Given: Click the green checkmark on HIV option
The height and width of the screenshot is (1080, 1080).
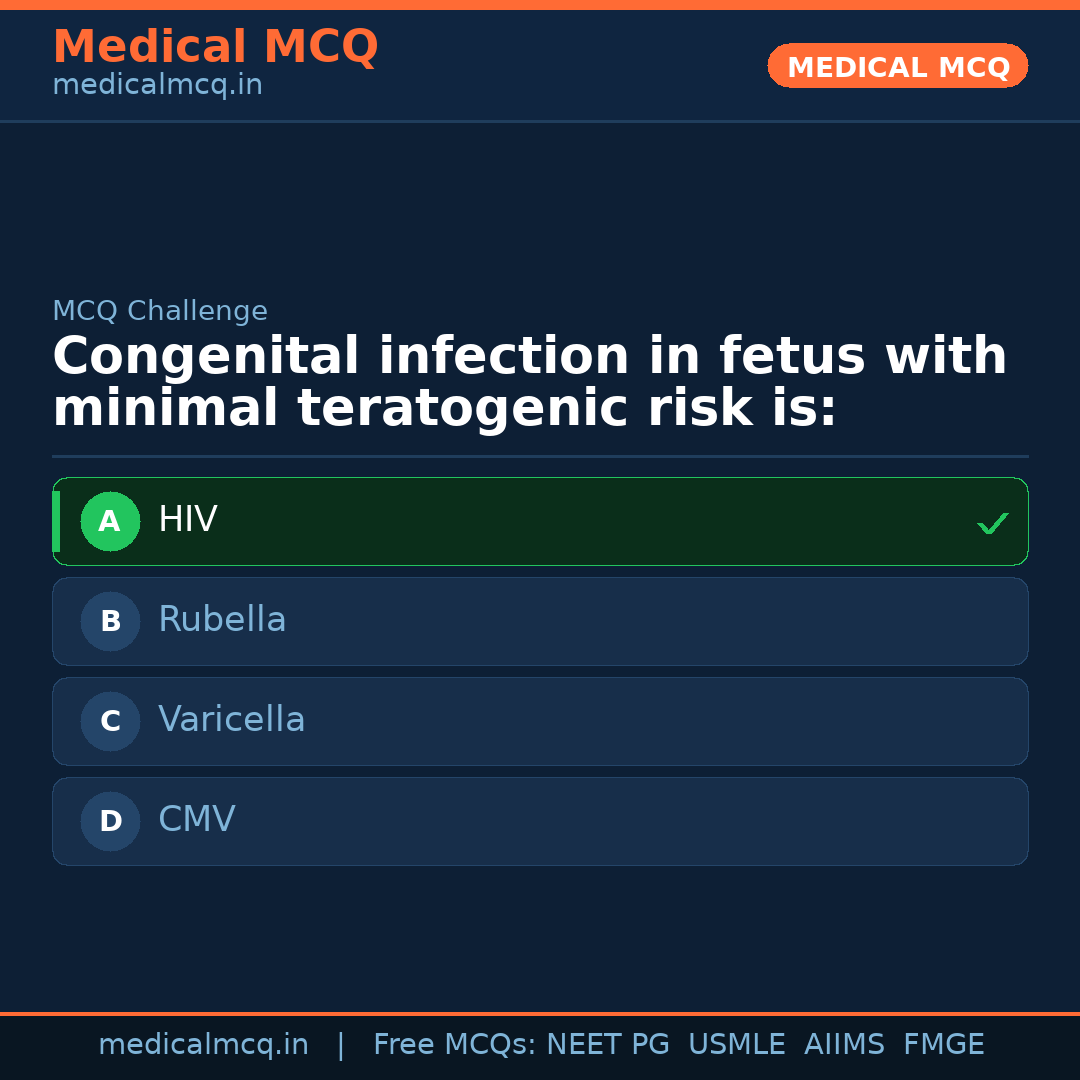Looking at the screenshot, I should (992, 523).
